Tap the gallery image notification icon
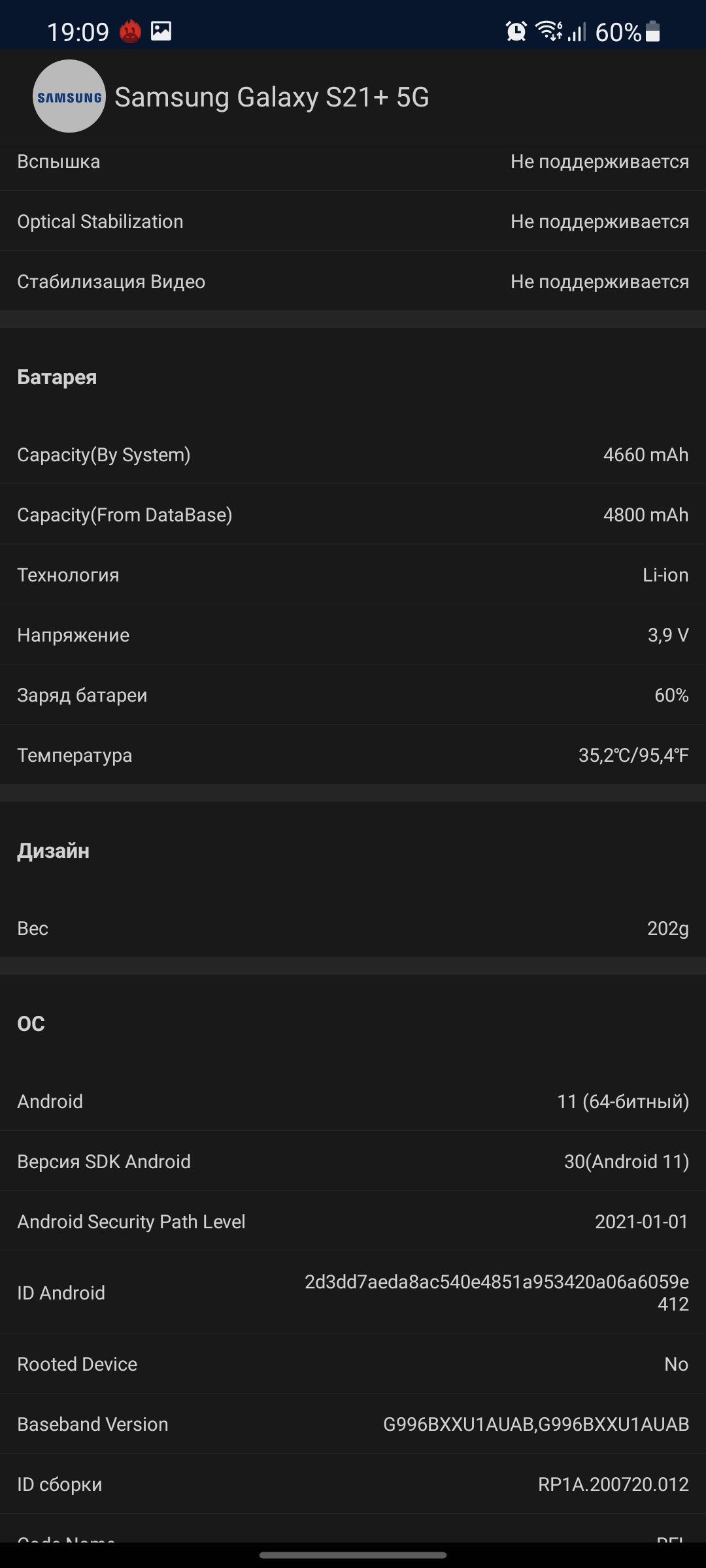 [161, 31]
